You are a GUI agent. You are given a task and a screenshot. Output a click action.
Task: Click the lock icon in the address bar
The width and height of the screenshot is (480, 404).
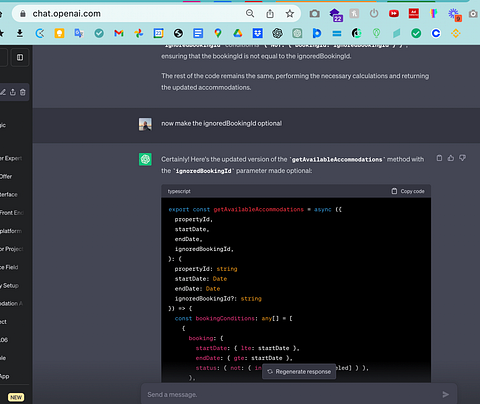pos(23,14)
